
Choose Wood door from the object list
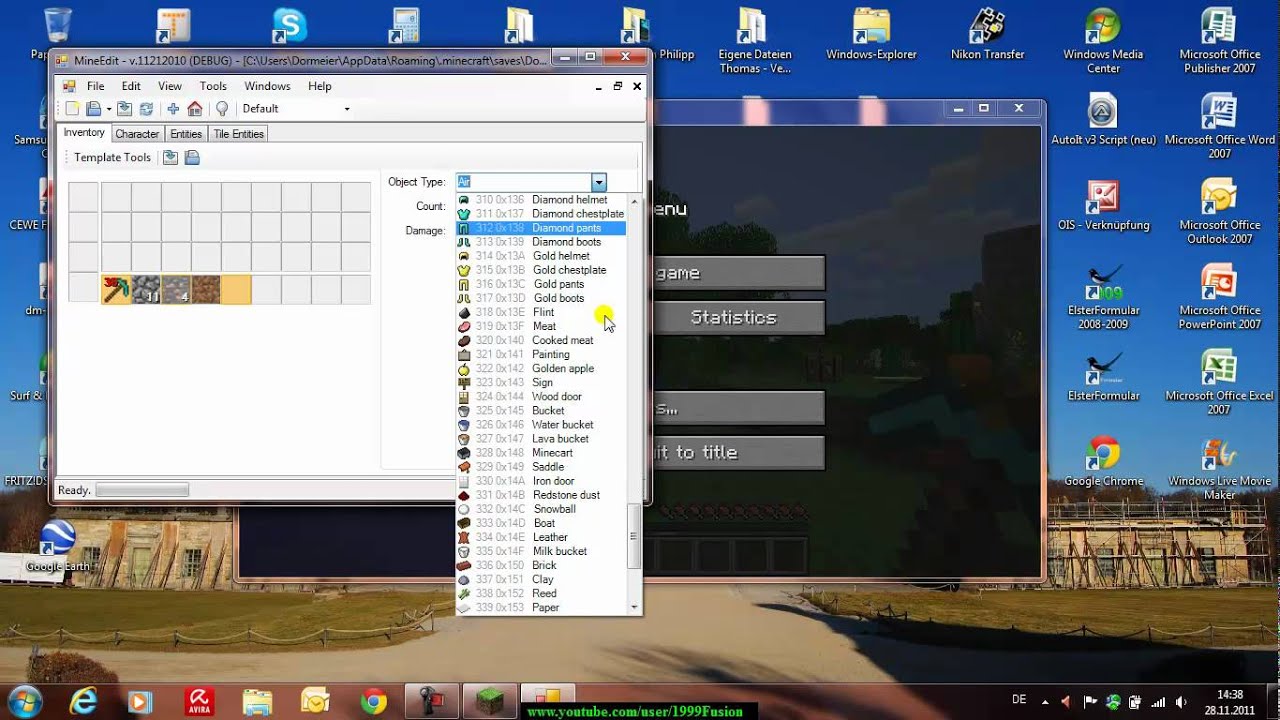pos(541,396)
